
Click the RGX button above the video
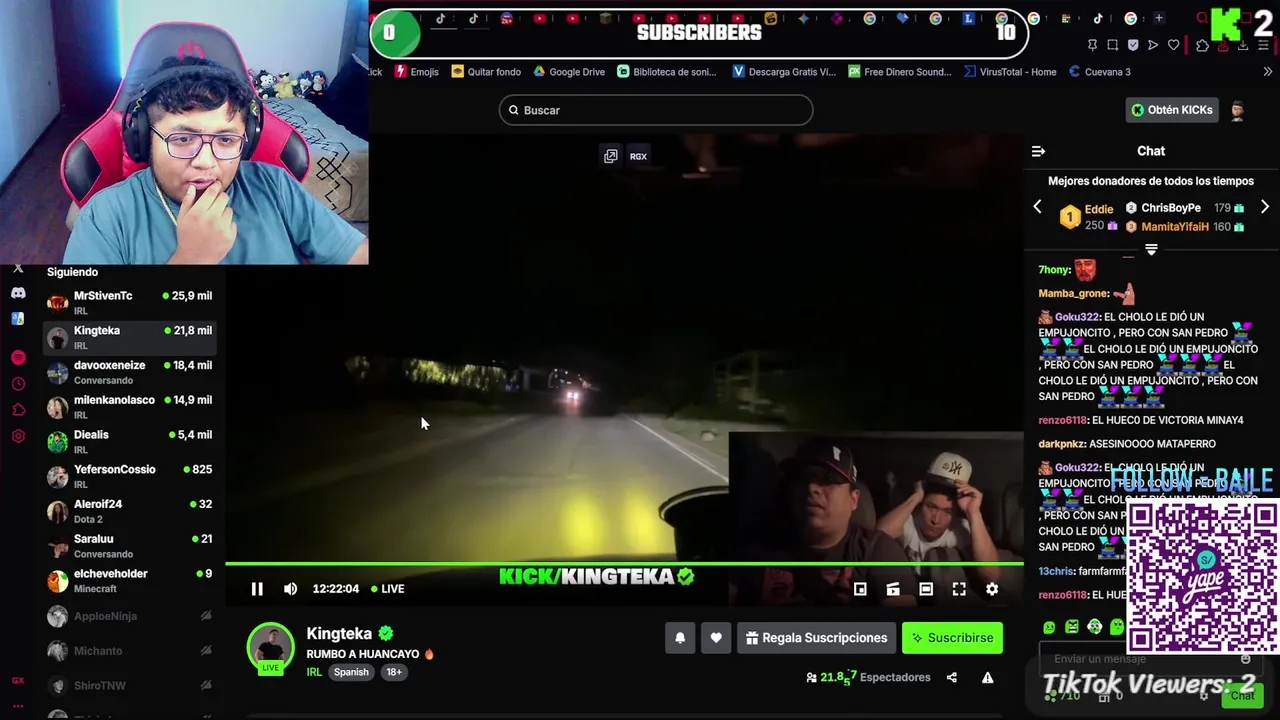coord(638,156)
